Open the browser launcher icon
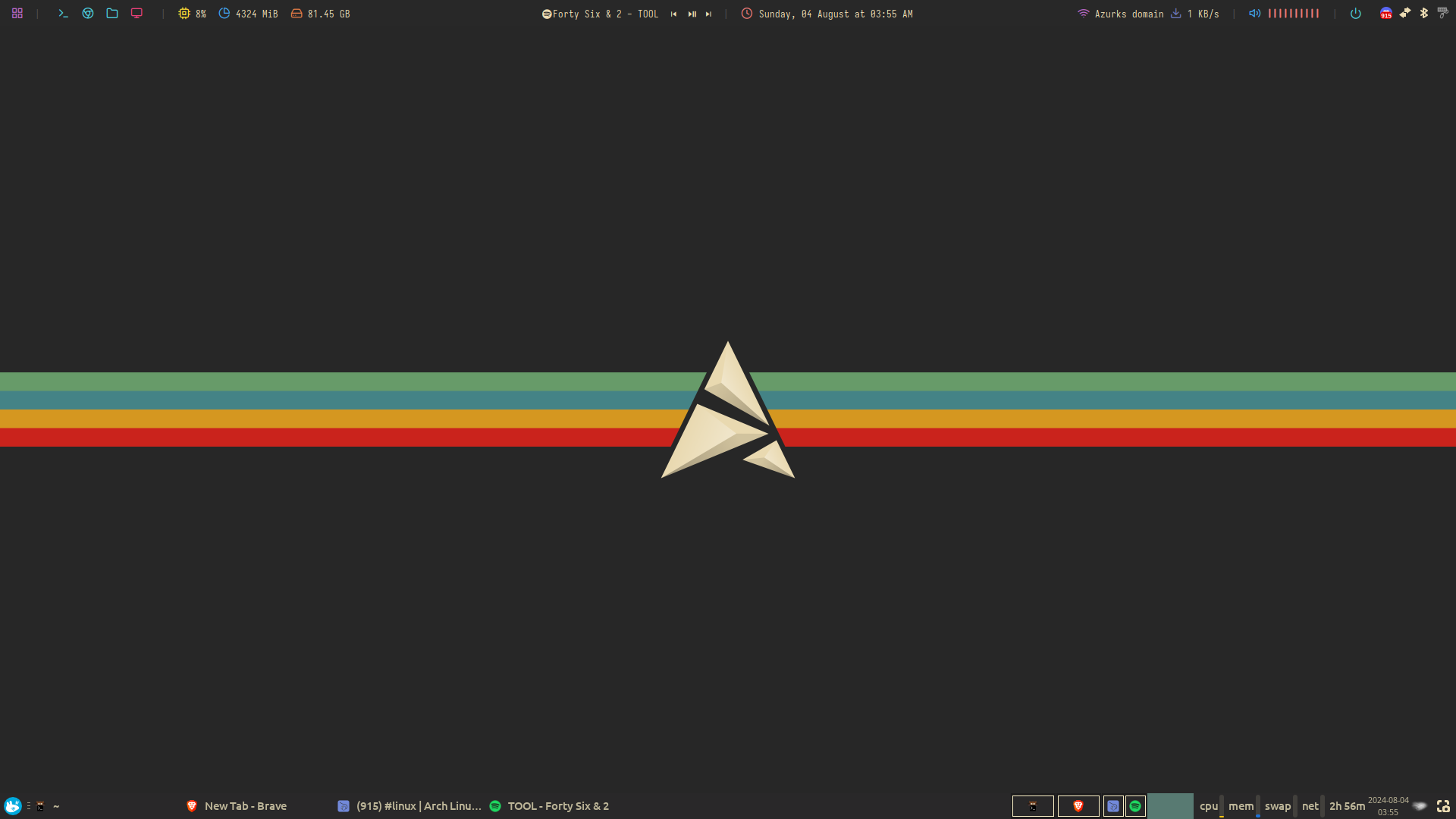Viewport: 1456px width, 819px height. tap(88, 14)
